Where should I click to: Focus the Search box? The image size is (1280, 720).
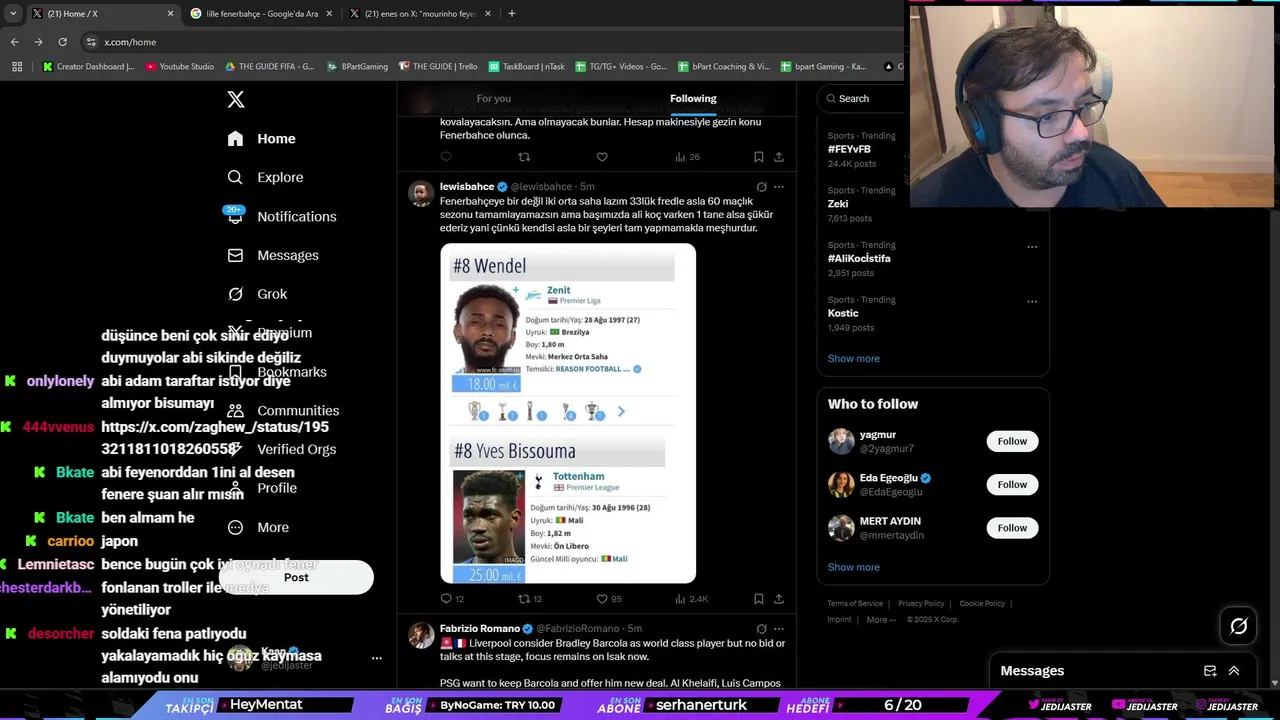coord(862,98)
